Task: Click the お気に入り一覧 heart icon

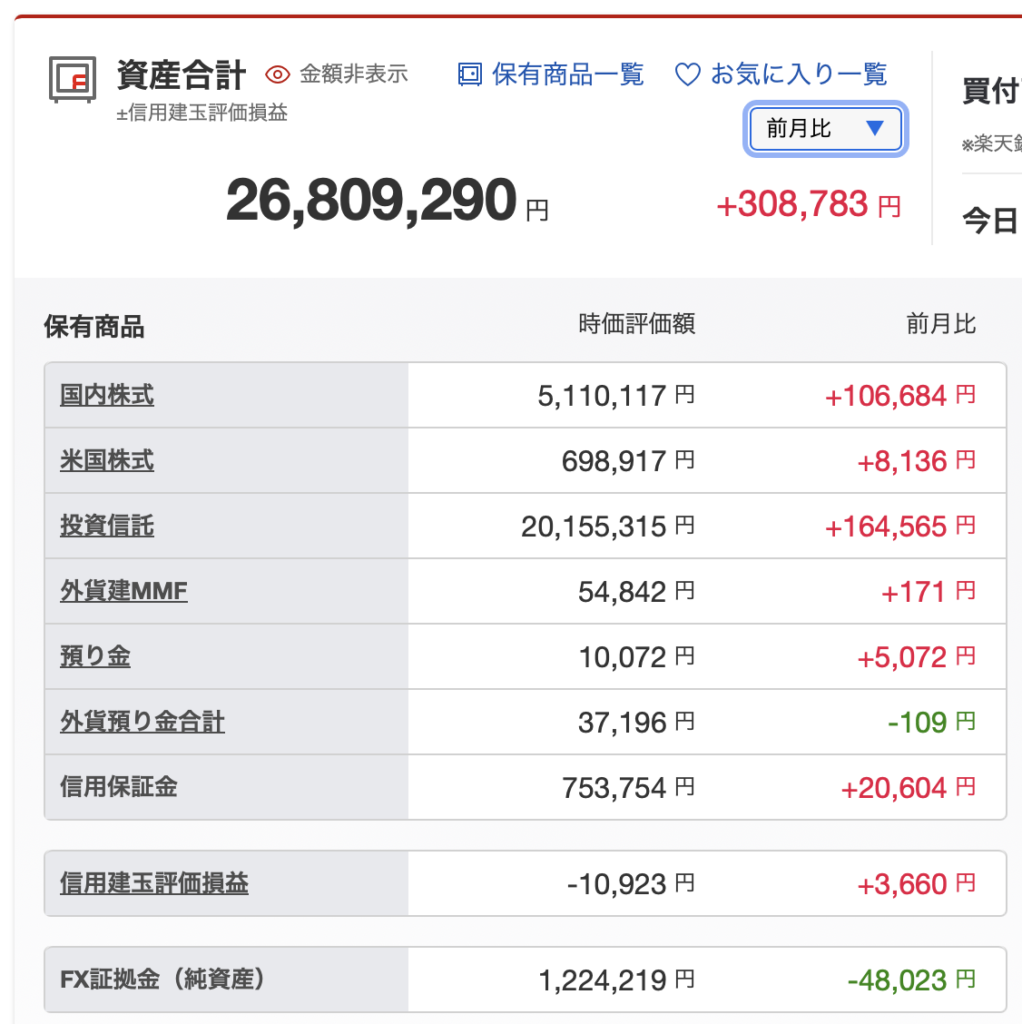Action: (x=687, y=74)
